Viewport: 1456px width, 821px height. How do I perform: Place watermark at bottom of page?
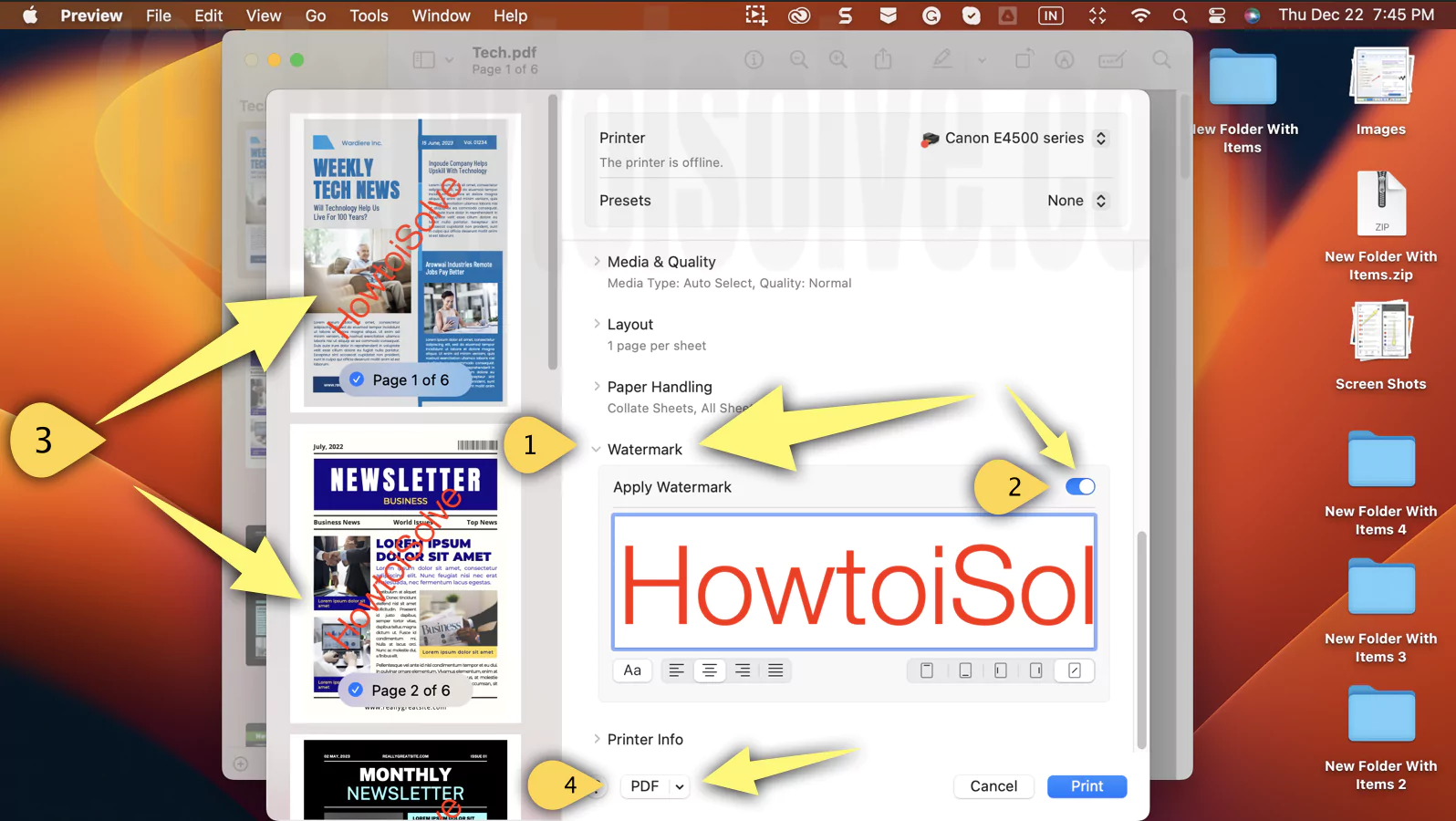965,670
